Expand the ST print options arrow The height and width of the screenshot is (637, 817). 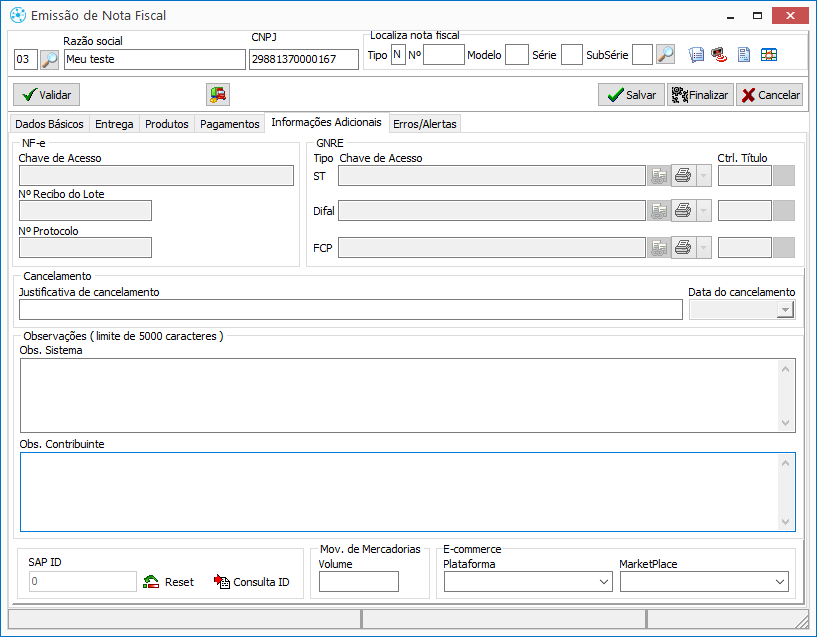(x=703, y=176)
